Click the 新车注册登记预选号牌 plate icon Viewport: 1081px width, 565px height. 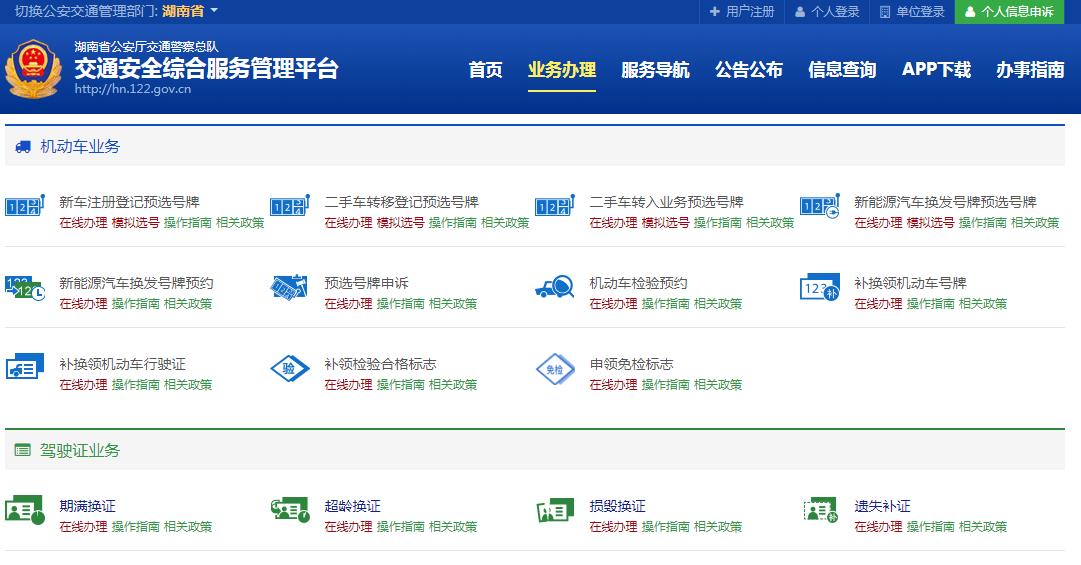(x=25, y=205)
